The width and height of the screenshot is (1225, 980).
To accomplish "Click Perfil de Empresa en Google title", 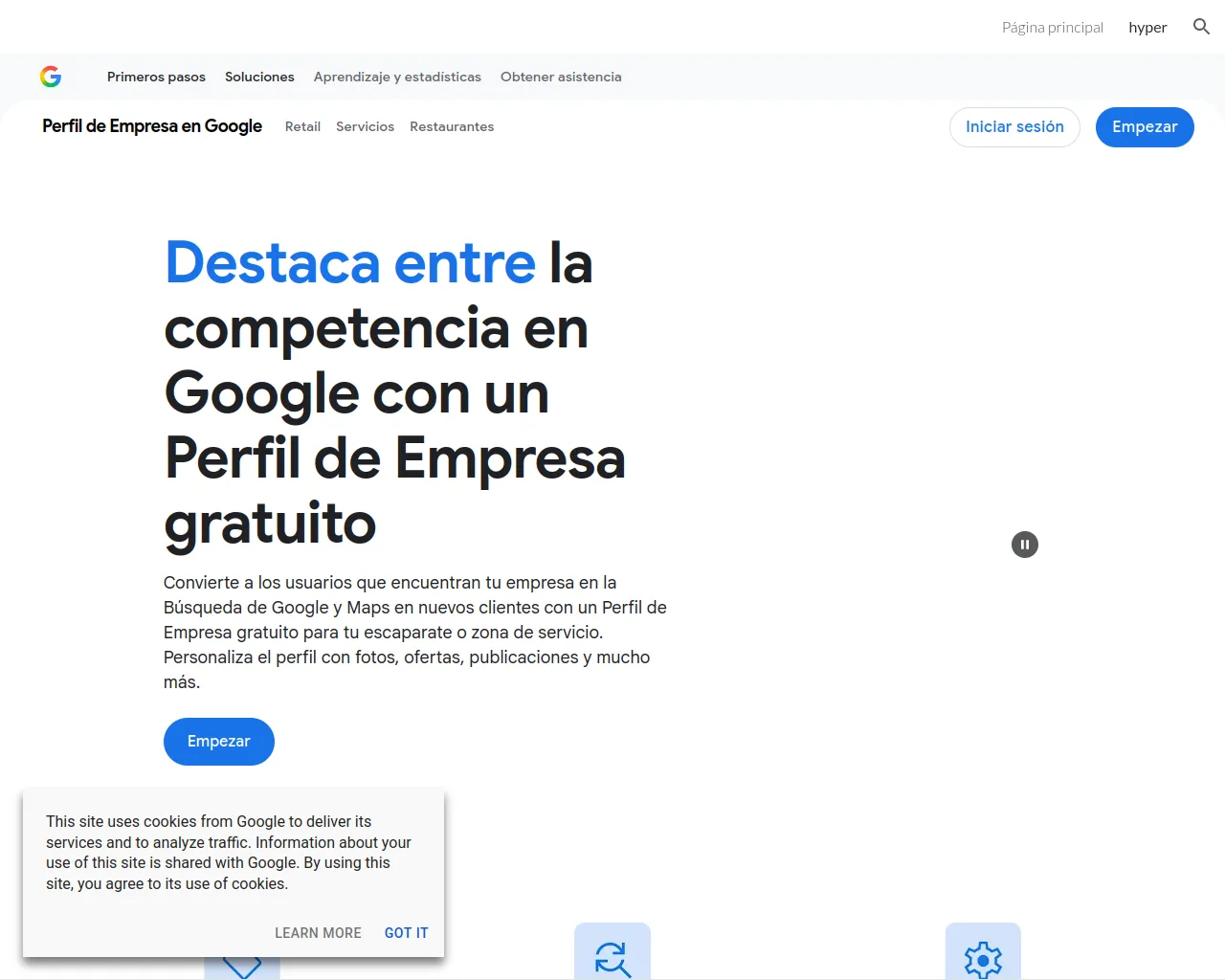I will click(x=152, y=126).
